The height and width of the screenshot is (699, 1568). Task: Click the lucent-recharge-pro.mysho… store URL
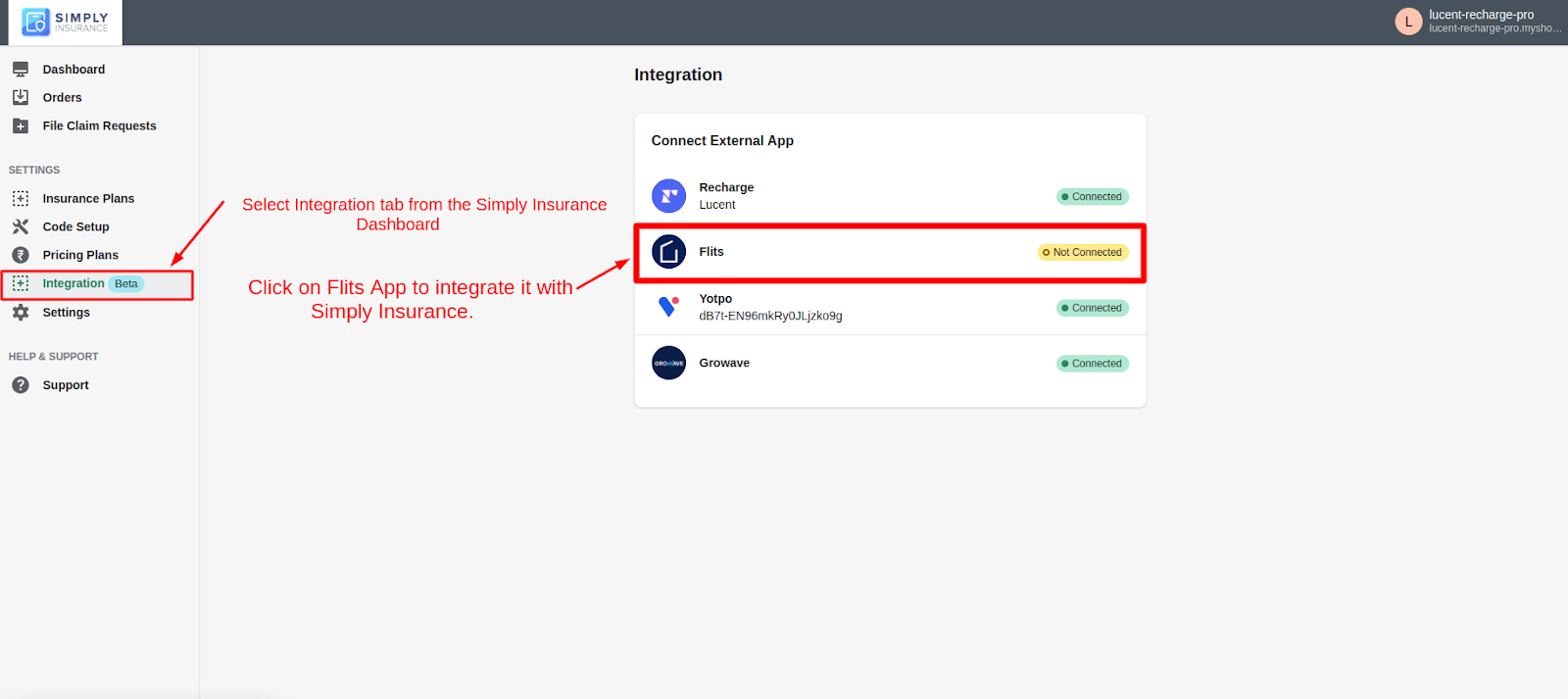click(1495, 28)
